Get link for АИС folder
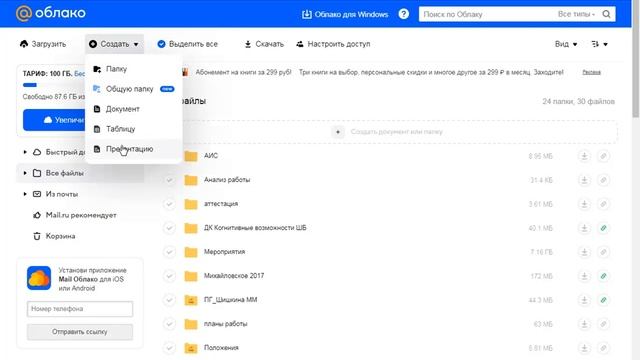This screenshot has width=640, height=360. 603,156
